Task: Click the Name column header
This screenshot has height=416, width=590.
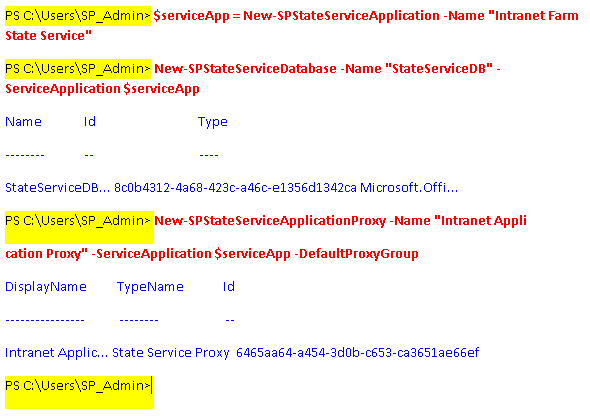Action: click(23, 122)
